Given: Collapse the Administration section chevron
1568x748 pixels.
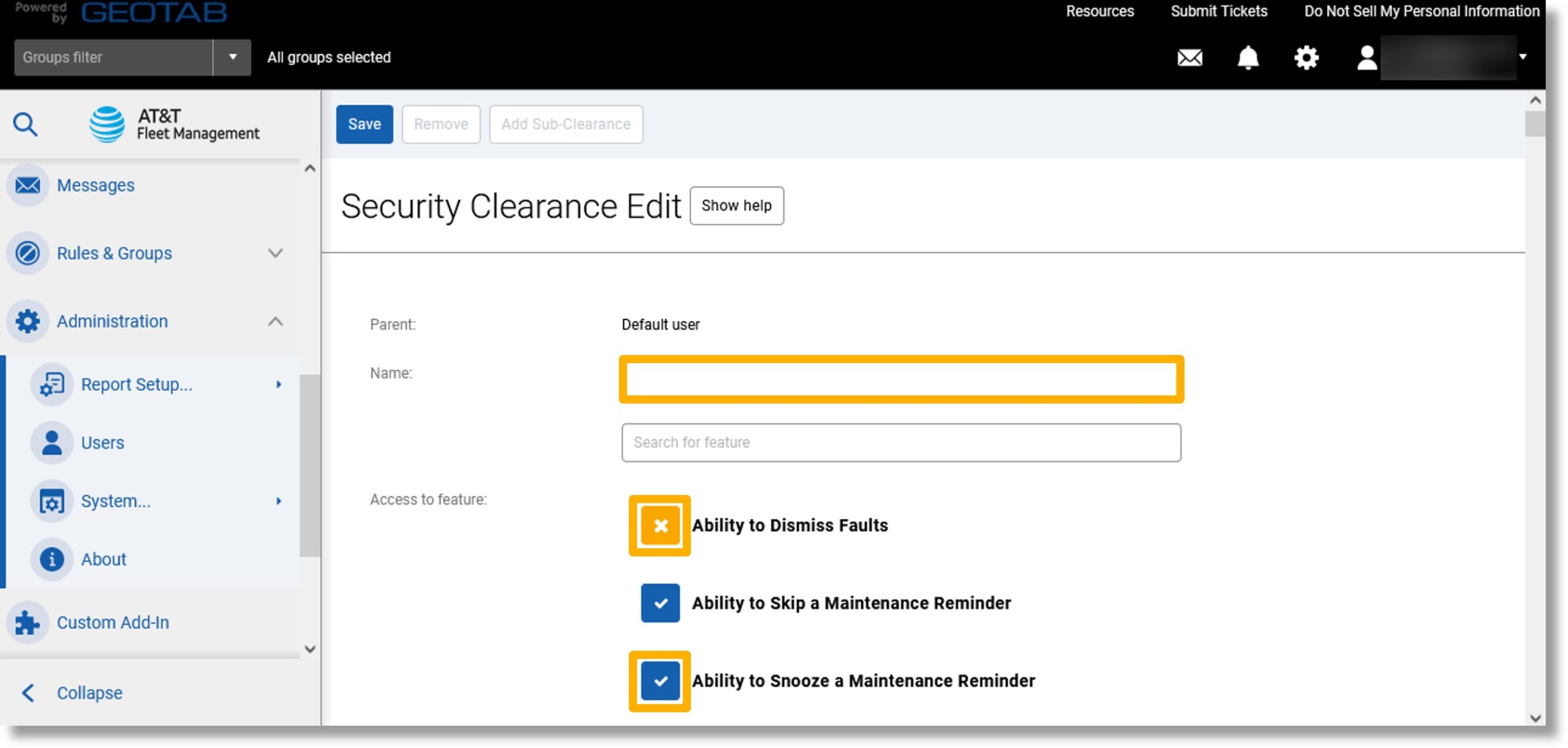Looking at the screenshot, I should (x=276, y=321).
